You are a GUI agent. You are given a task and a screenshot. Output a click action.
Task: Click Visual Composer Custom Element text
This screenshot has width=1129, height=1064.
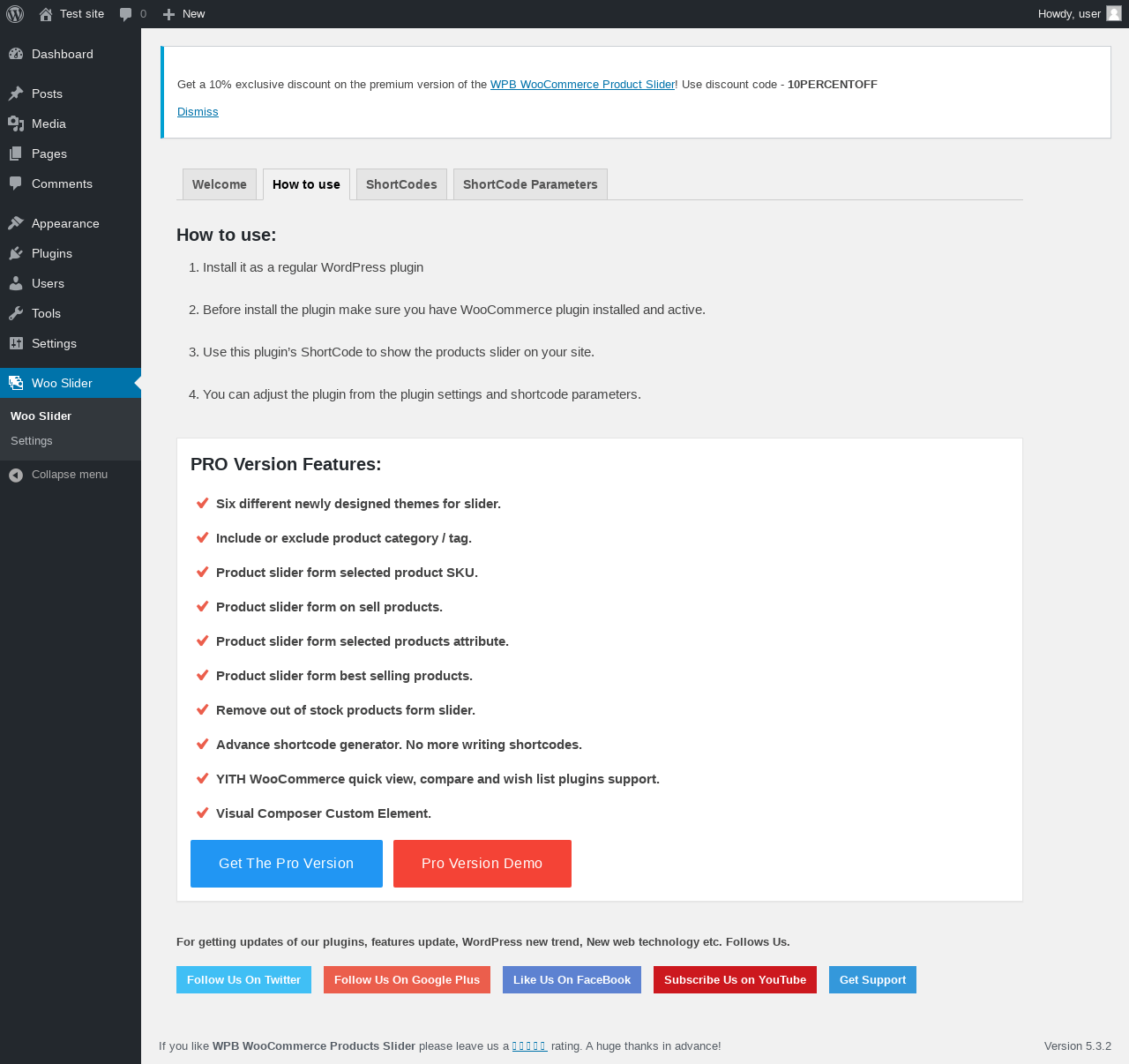pyautogui.click(x=324, y=813)
